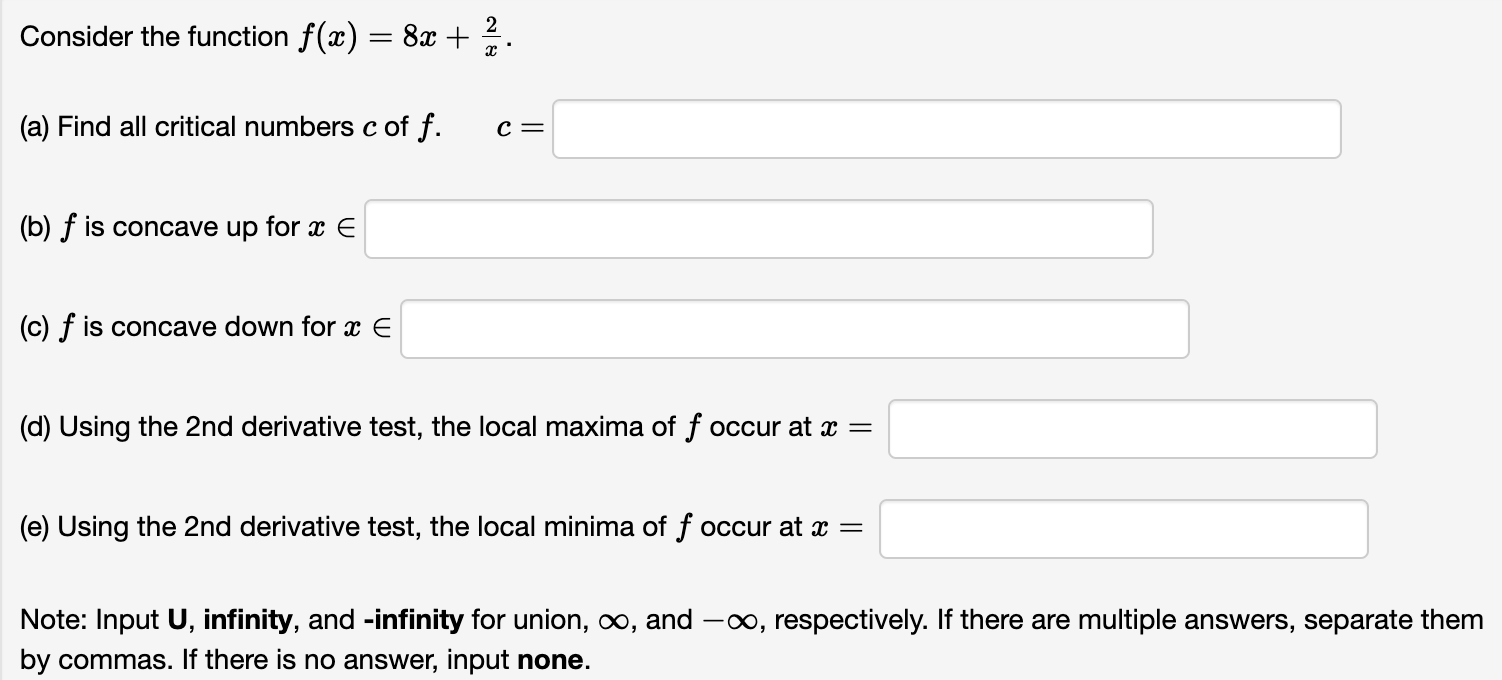Click the critical numbers answer field
Image resolution: width=1502 pixels, height=680 pixels.
click(x=948, y=128)
